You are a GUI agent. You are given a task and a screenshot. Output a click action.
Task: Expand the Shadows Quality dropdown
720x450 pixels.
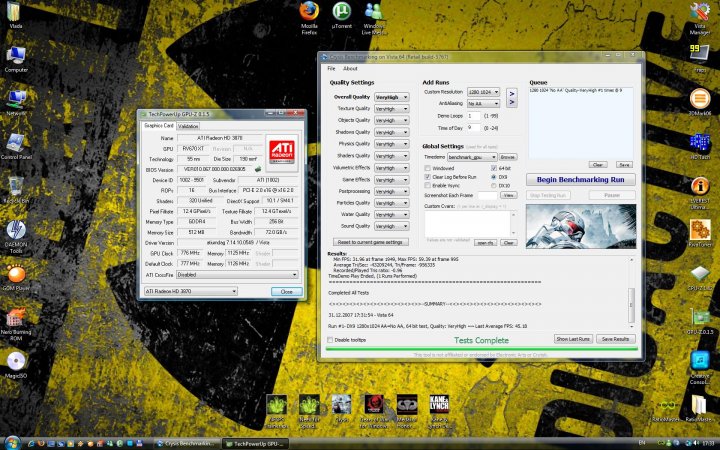(391, 132)
